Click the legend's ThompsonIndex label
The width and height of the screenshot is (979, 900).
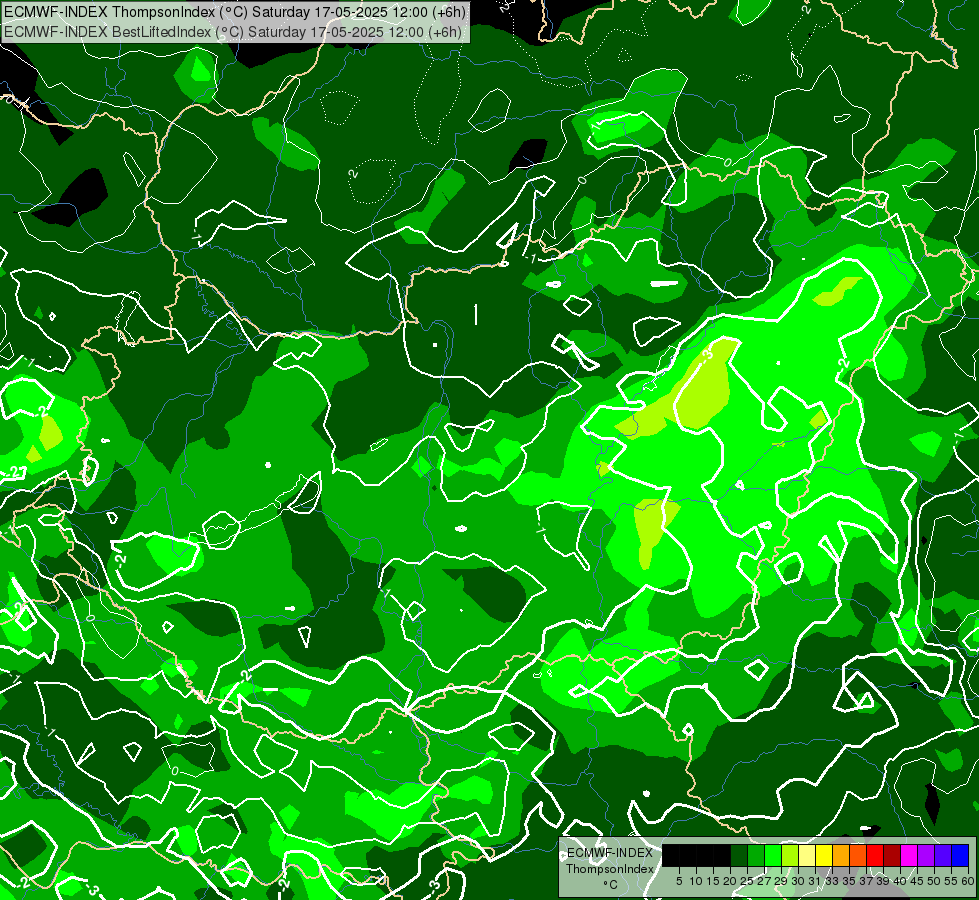(x=610, y=869)
